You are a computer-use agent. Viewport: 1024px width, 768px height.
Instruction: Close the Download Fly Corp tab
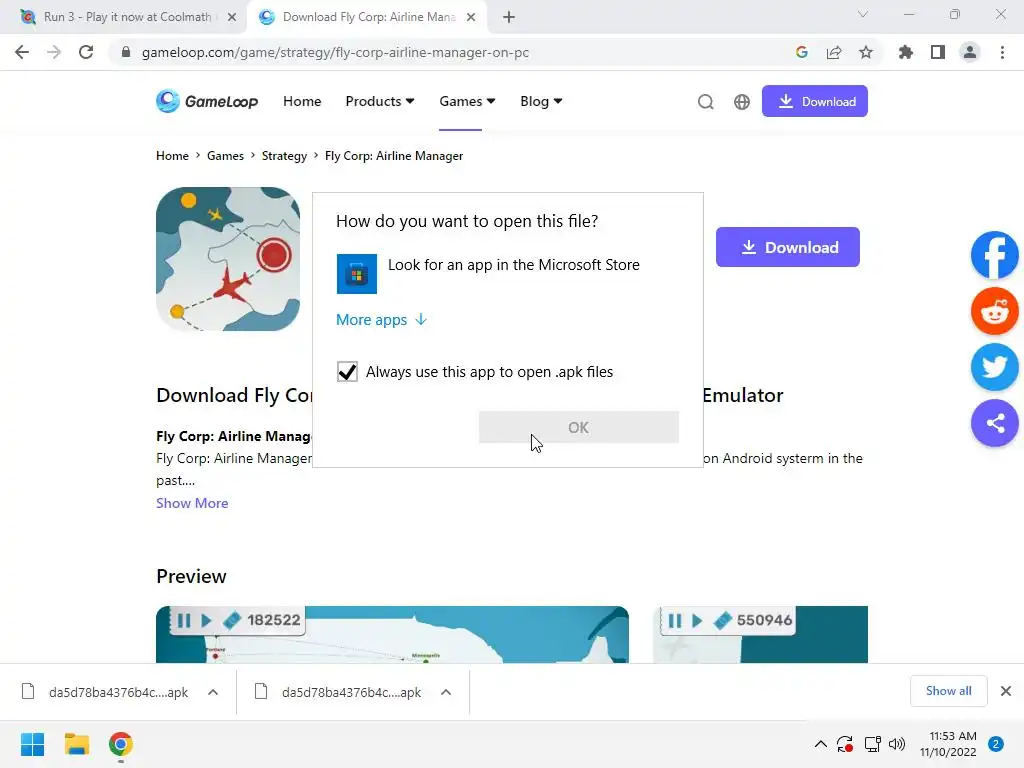point(471,17)
